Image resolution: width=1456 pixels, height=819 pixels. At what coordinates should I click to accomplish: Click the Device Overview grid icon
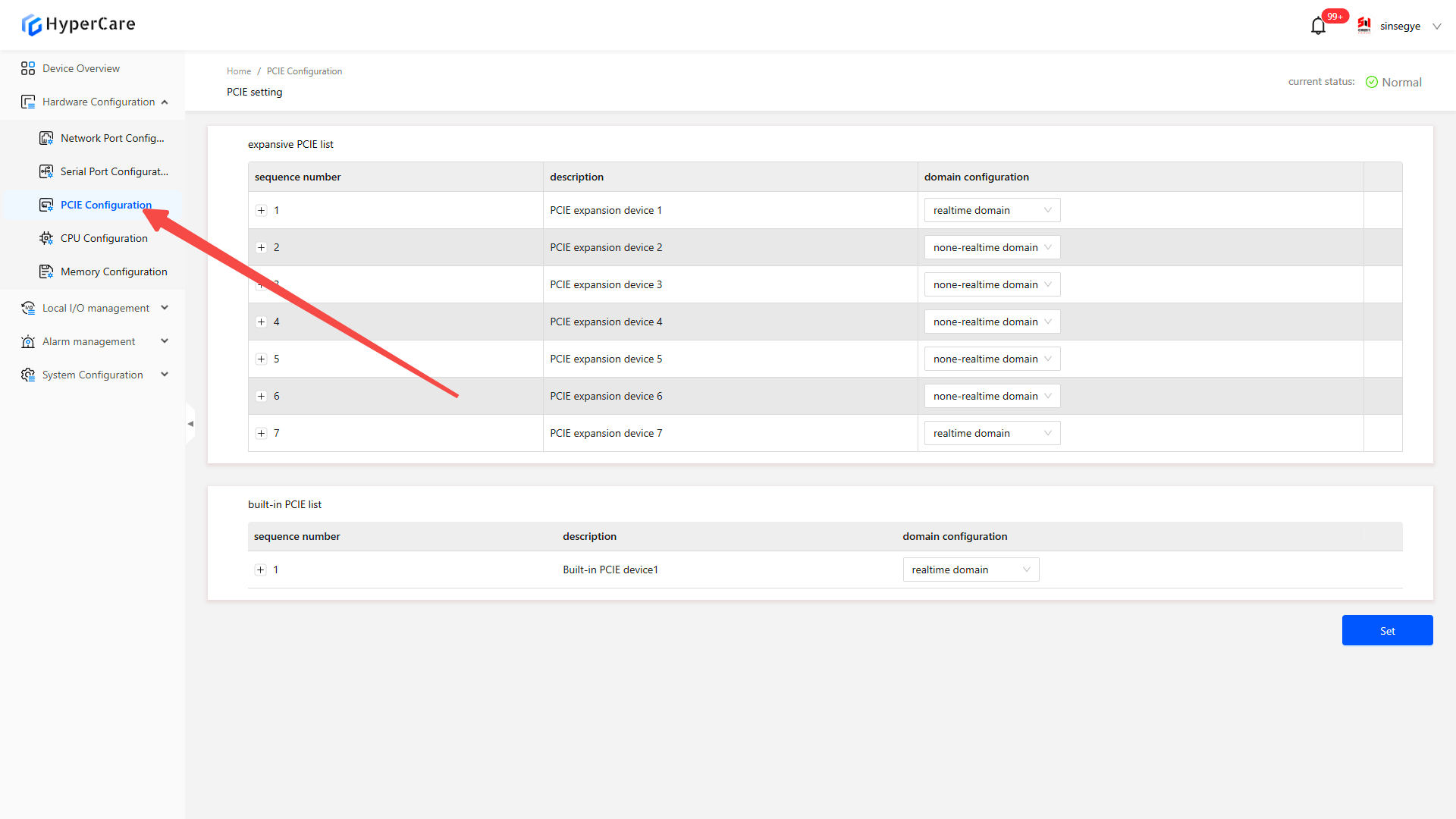(28, 68)
